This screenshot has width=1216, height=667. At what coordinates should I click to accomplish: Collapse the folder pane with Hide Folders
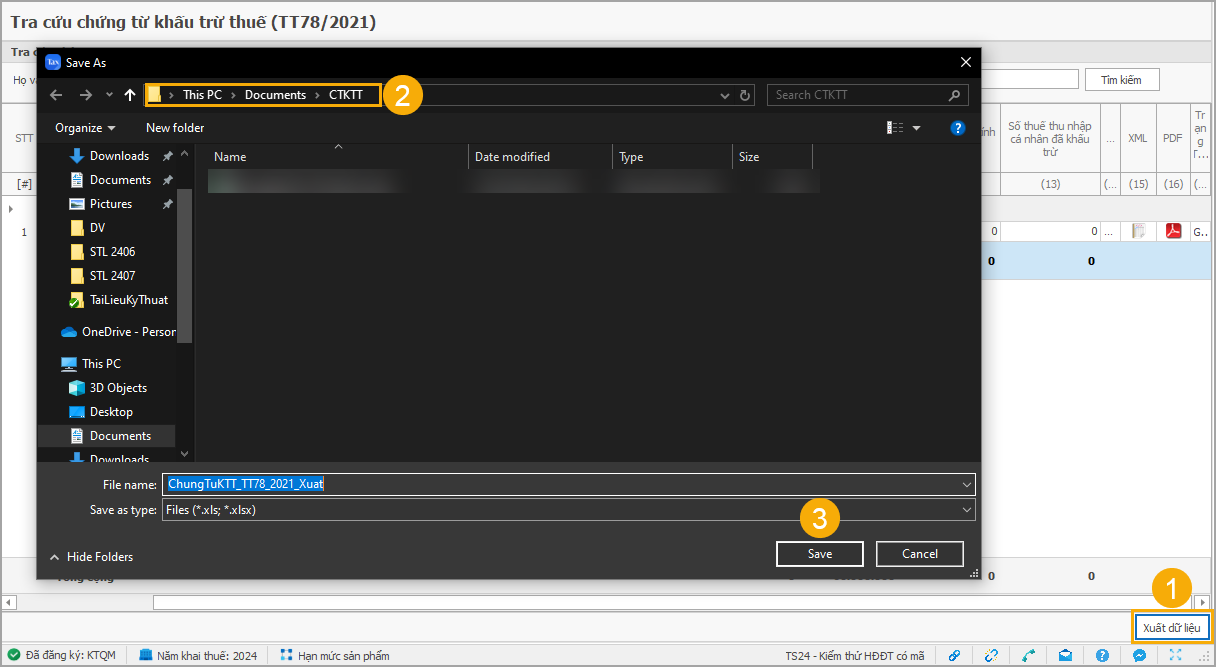tap(91, 557)
